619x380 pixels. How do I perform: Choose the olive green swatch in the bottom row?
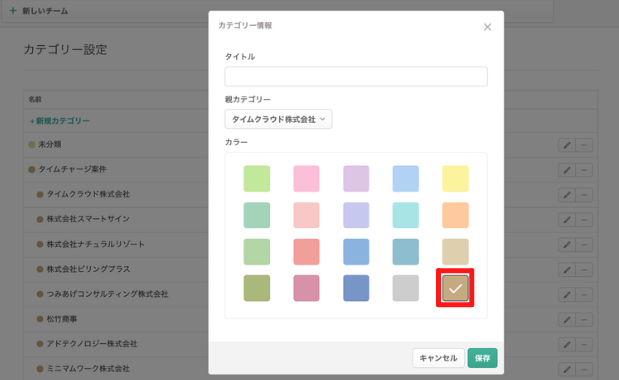tap(257, 288)
